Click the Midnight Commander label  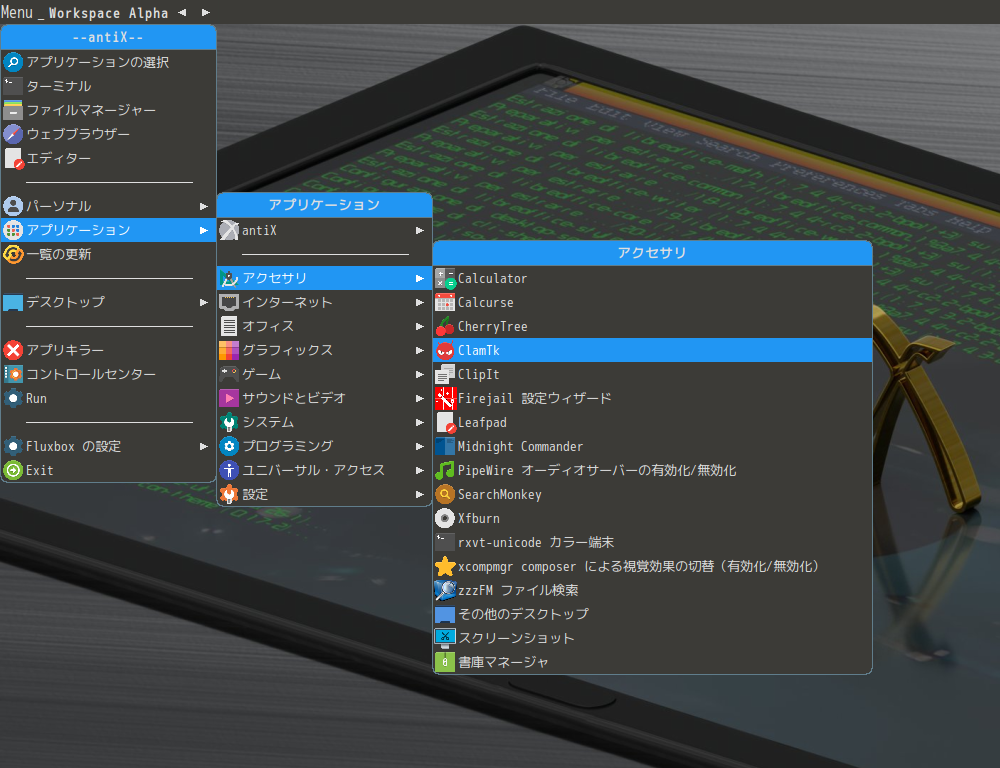(x=520, y=447)
